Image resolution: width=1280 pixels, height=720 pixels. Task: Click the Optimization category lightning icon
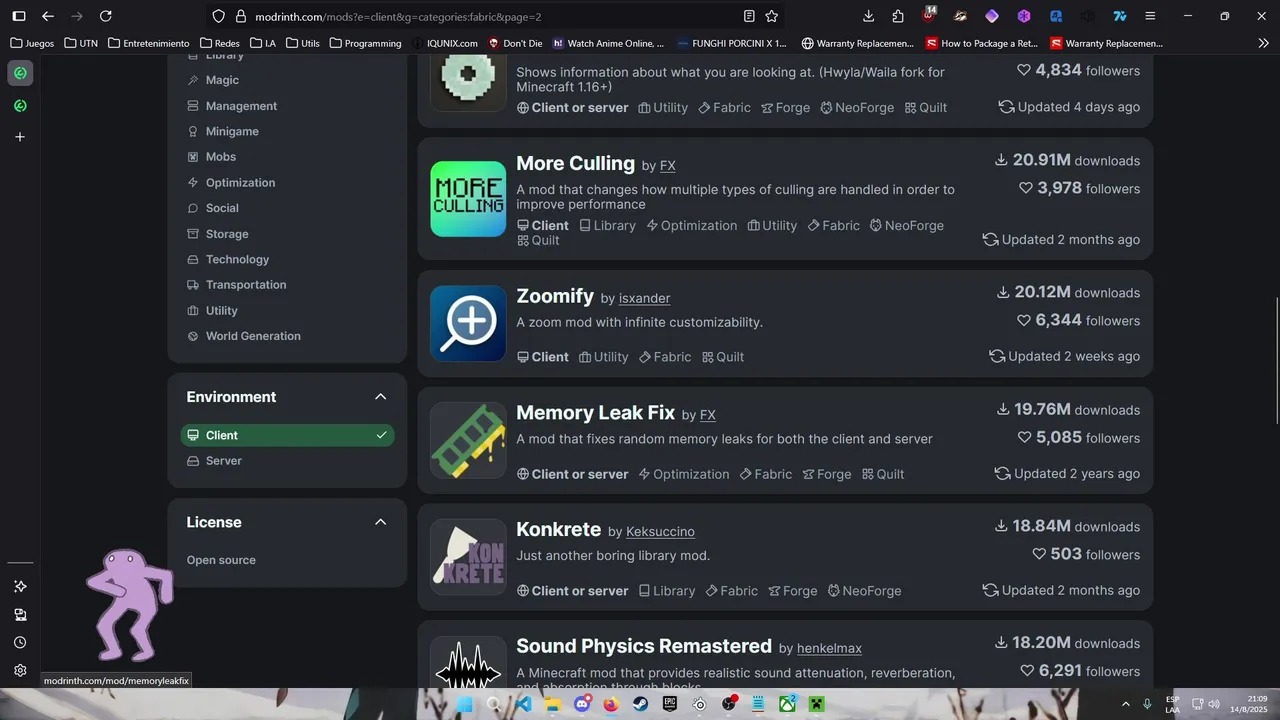[193, 183]
